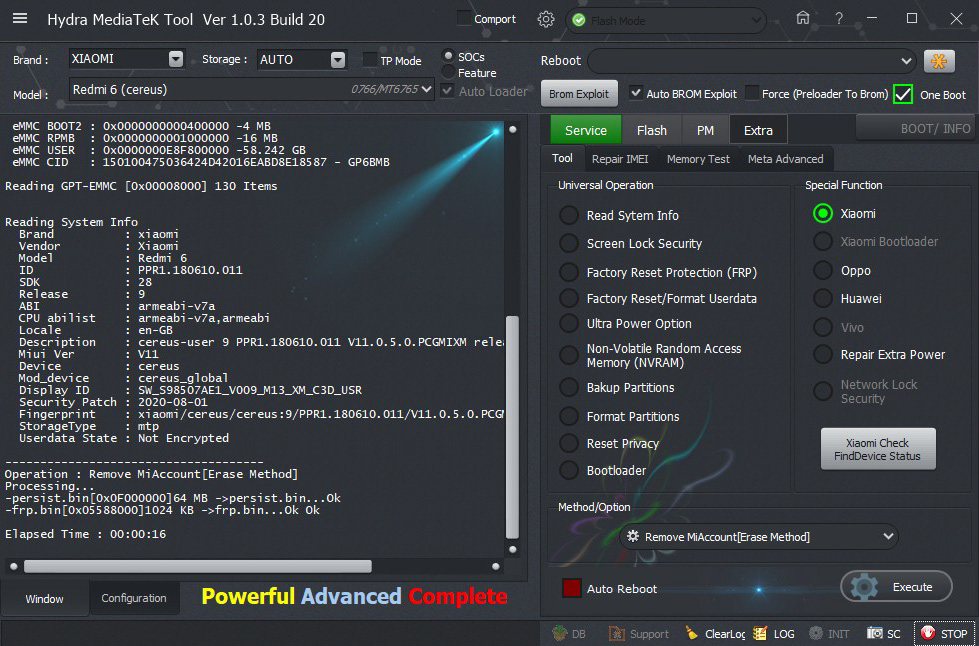This screenshot has height=646, width=979.
Task: Take a screenshot with SC camera icon
Action: pos(875,633)
